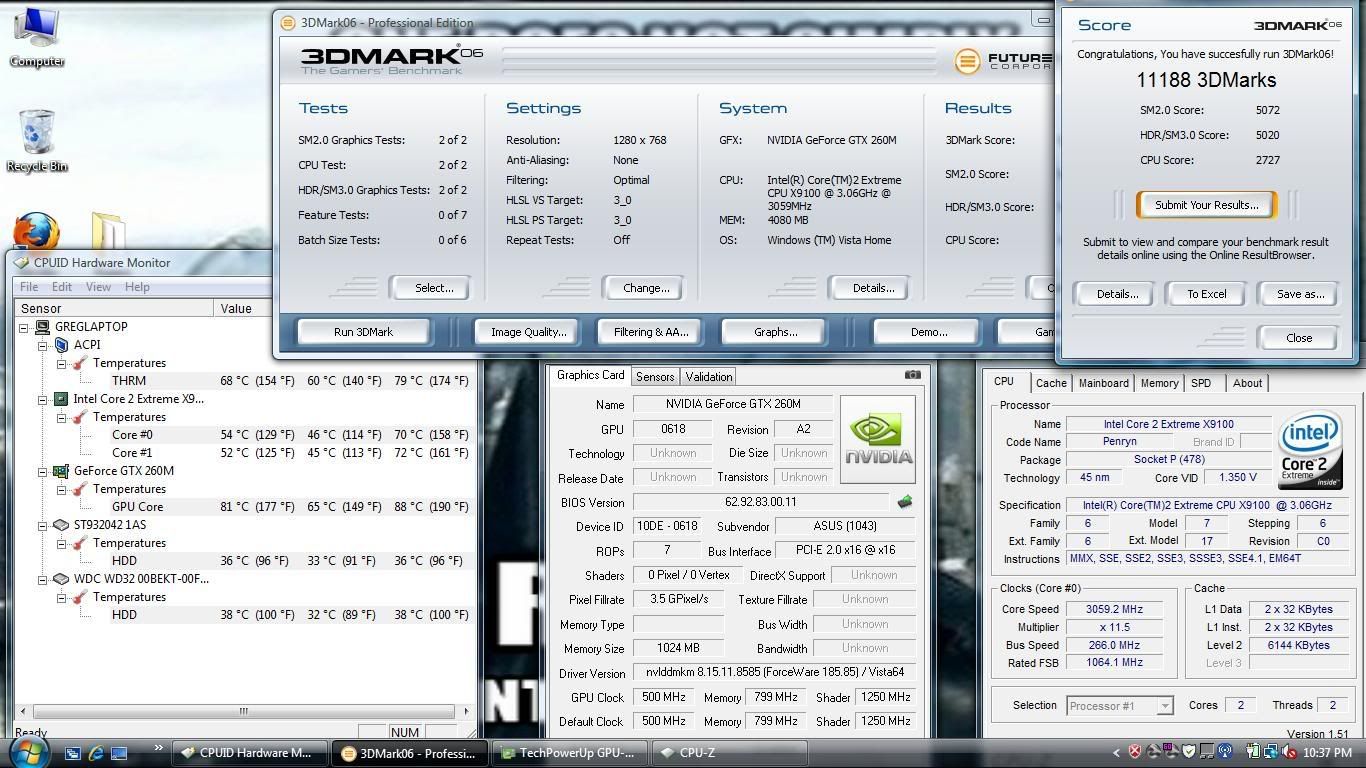The image size is (1366, 768).
Task: Collapse the GREGLAPTOP tree node
Action: pos(25,327)
